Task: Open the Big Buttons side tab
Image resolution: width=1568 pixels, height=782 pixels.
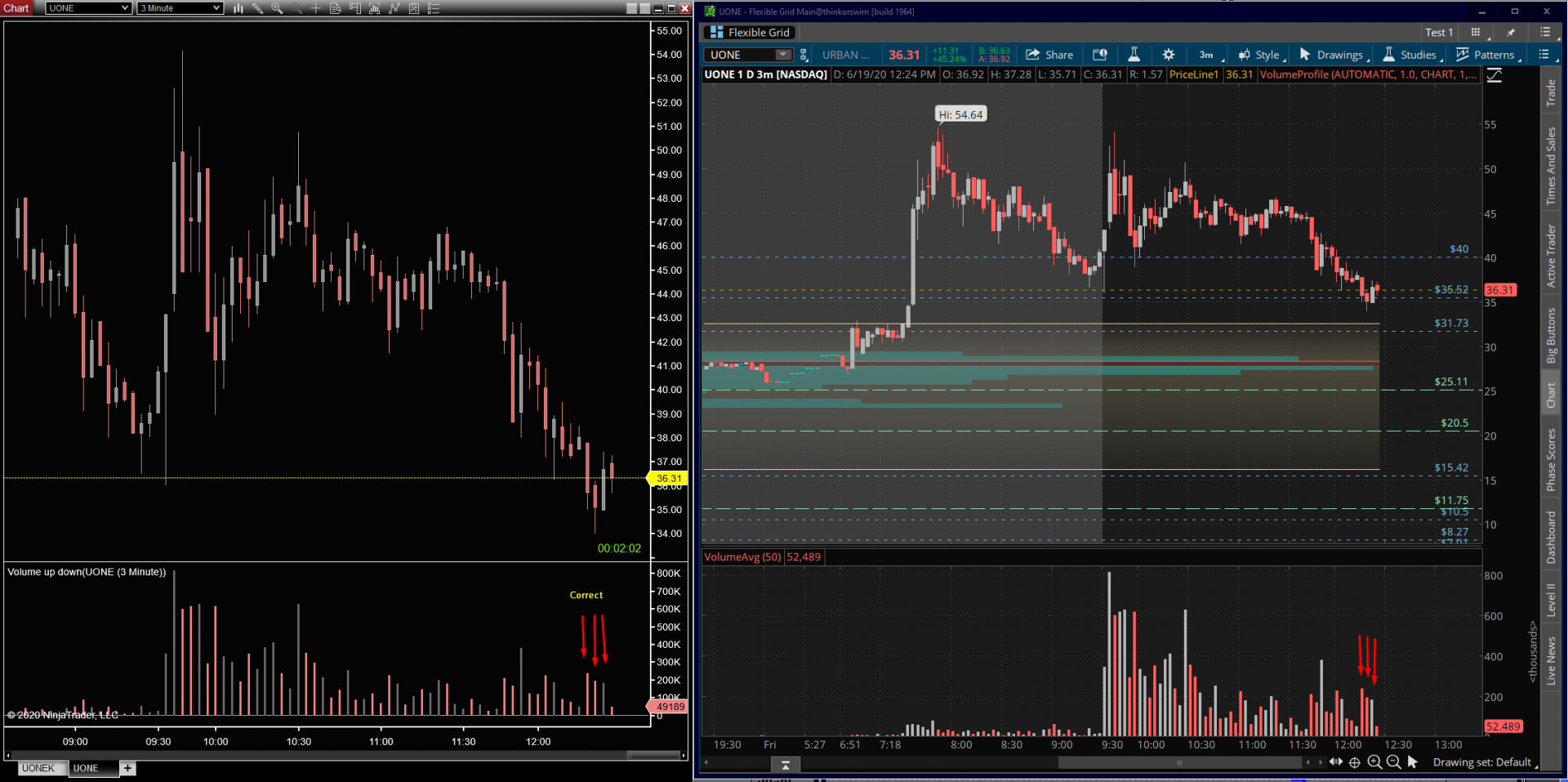Action: [x=1551, y=336]
